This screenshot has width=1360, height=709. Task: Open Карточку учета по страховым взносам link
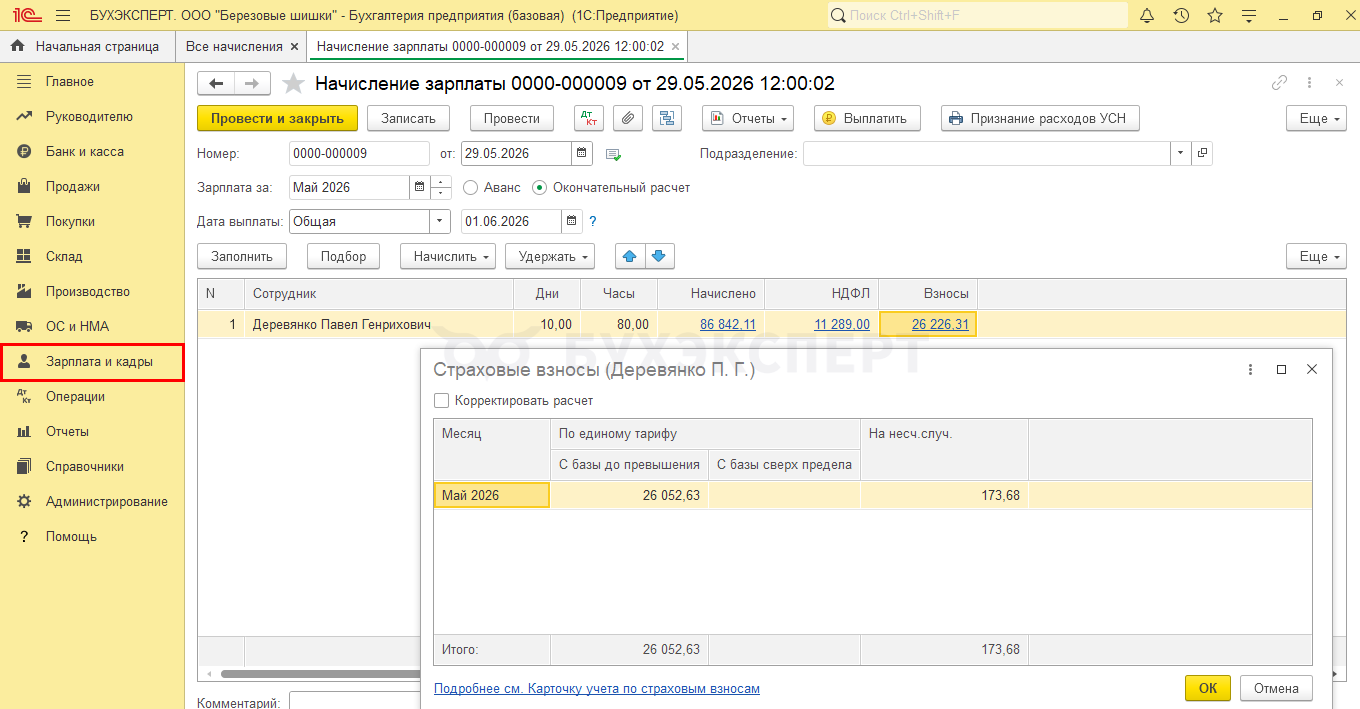pyautogui.click(x=597, y=689)
